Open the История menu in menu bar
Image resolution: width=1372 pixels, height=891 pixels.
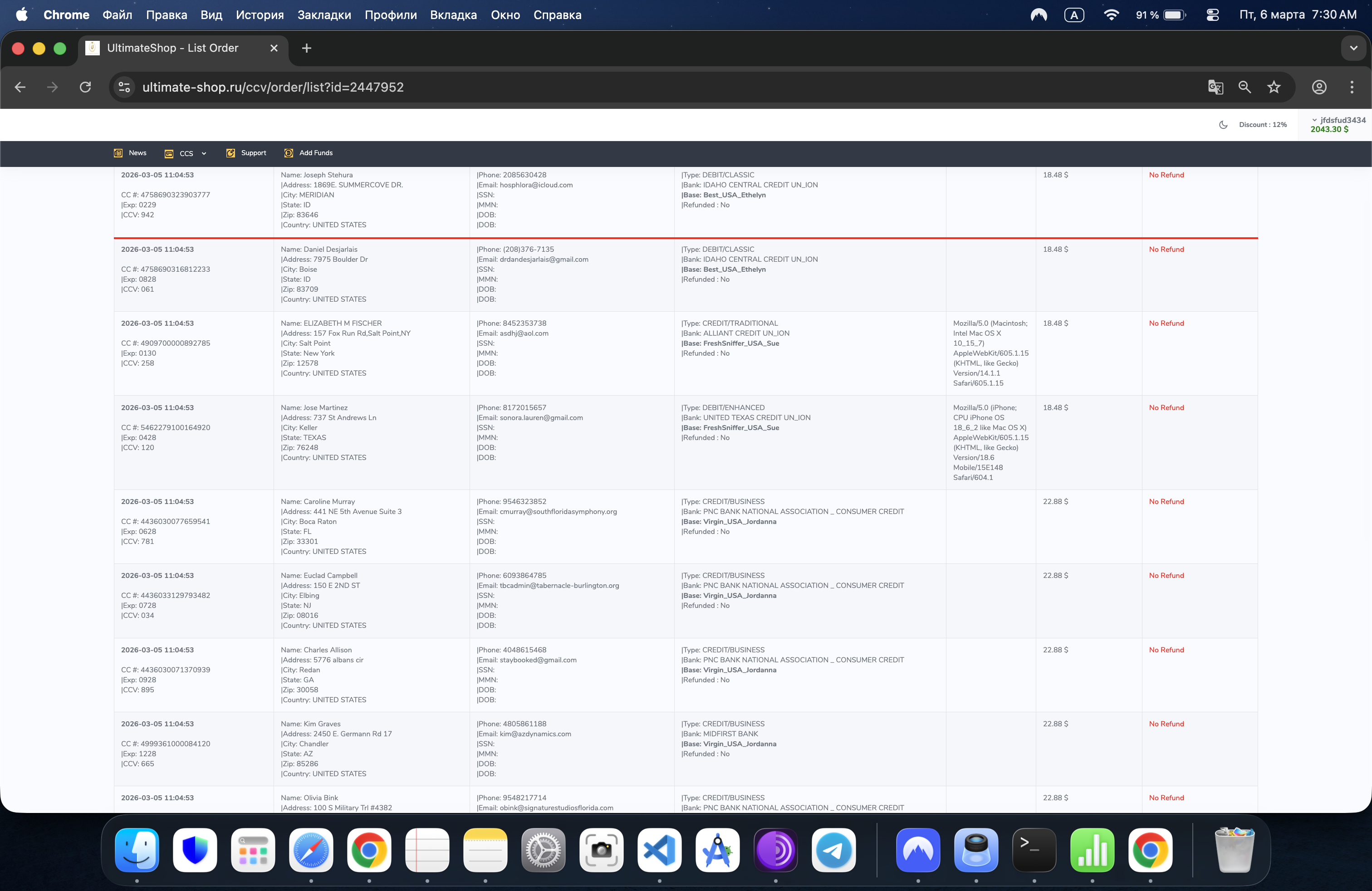point(260,15)
